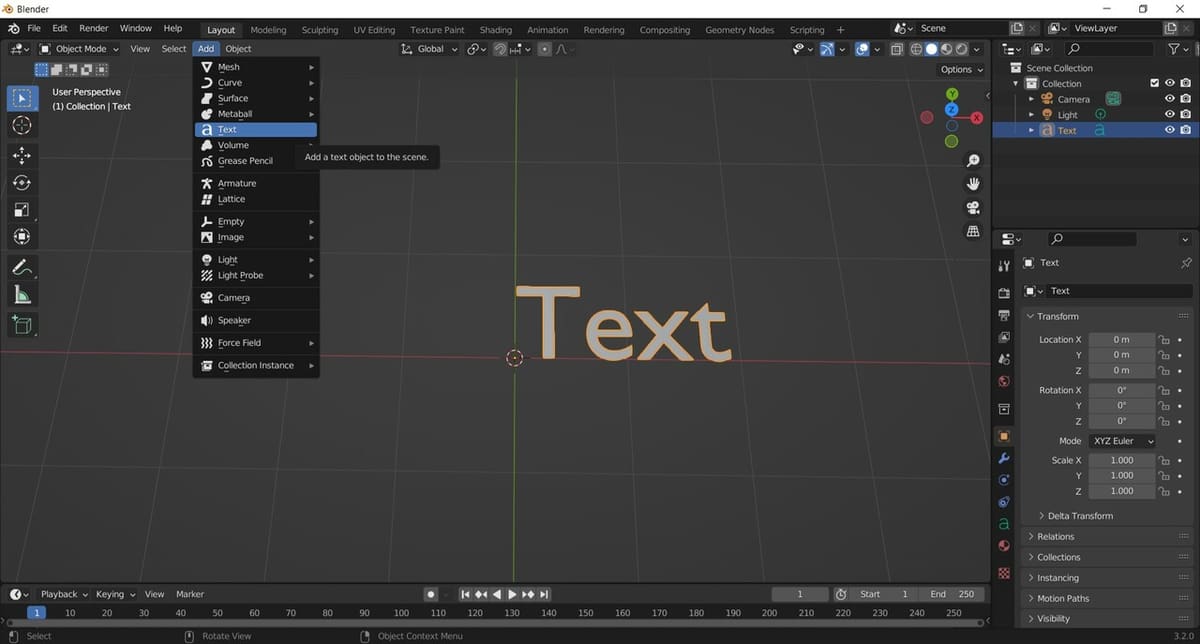Expand the Camera item in outliner
The image size is (1200, 644).
click(1031, 99)
